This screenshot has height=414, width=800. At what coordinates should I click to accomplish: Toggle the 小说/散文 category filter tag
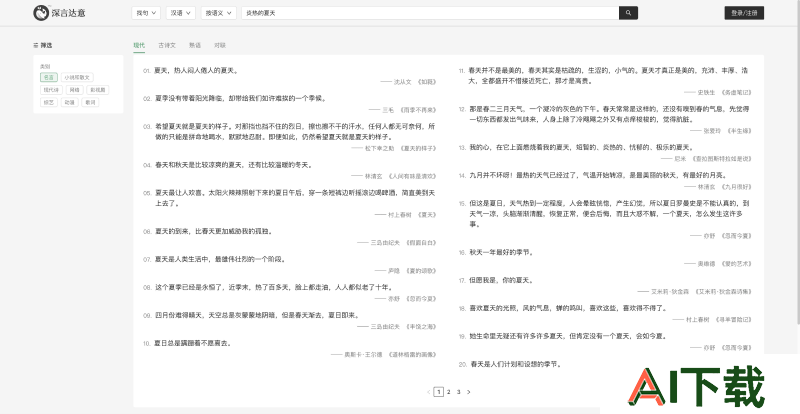77,78
